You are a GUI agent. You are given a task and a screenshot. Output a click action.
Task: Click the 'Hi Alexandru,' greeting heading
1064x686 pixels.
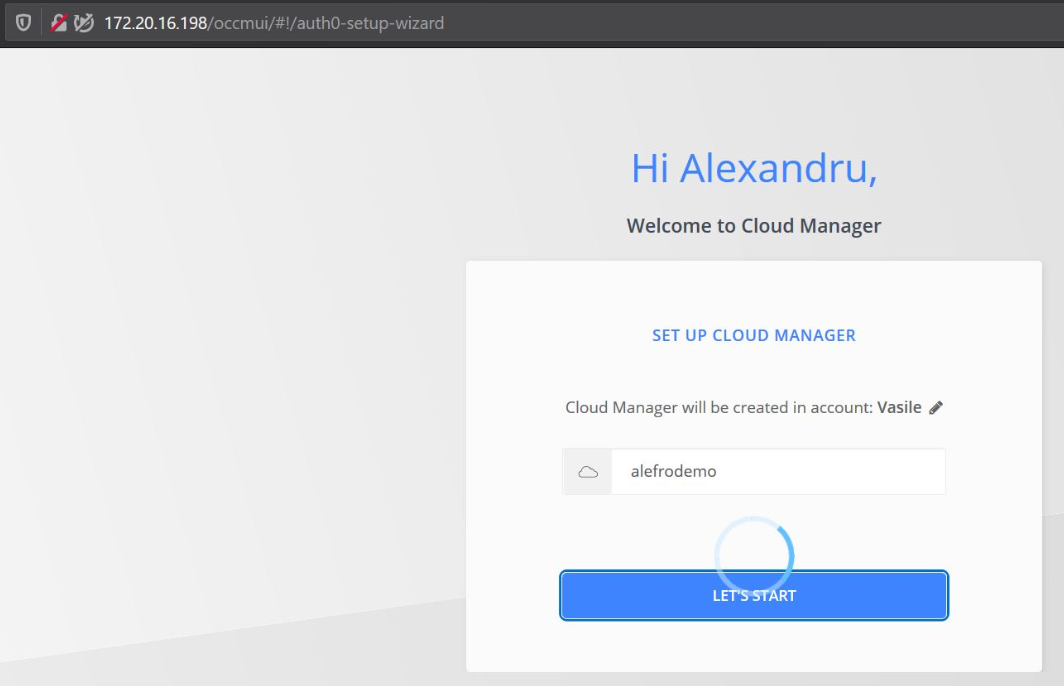(x=754, y=168)
